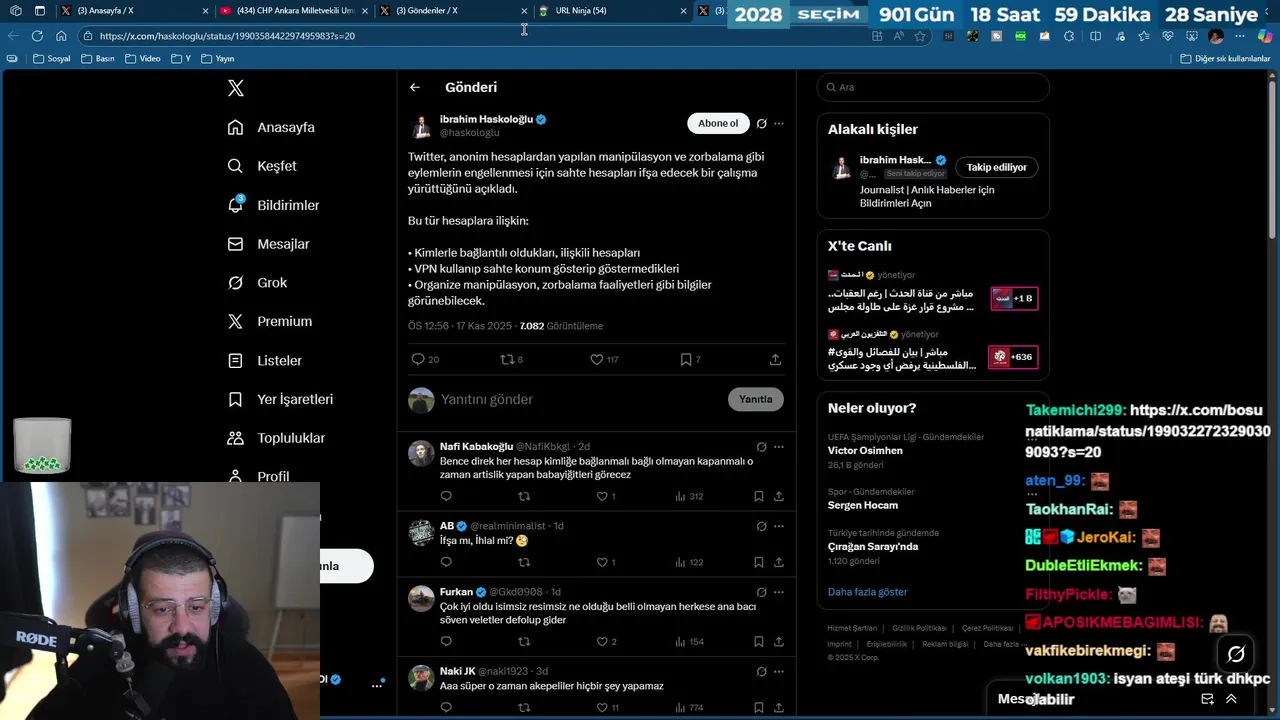Click browser refresh button
The height and width of the screenshot is (720, 1280).
coord(37,36)
